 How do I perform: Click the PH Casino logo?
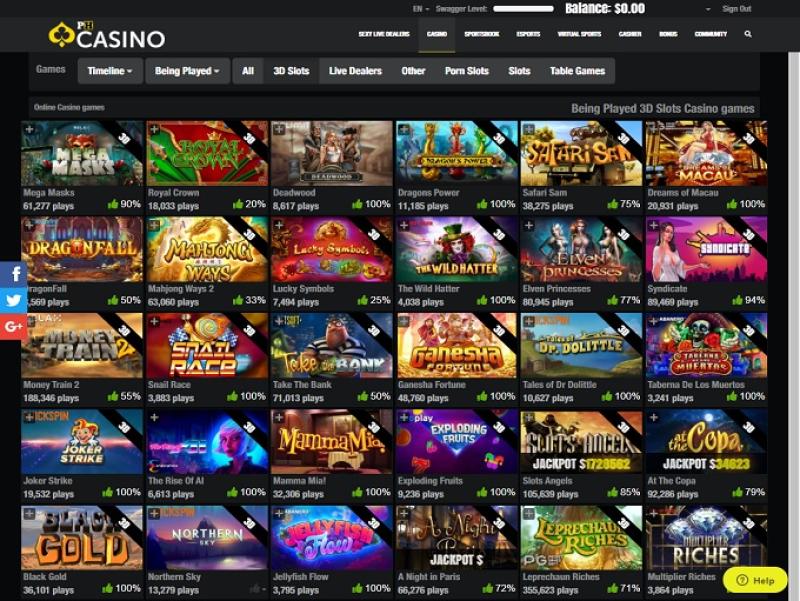point(107,35)
